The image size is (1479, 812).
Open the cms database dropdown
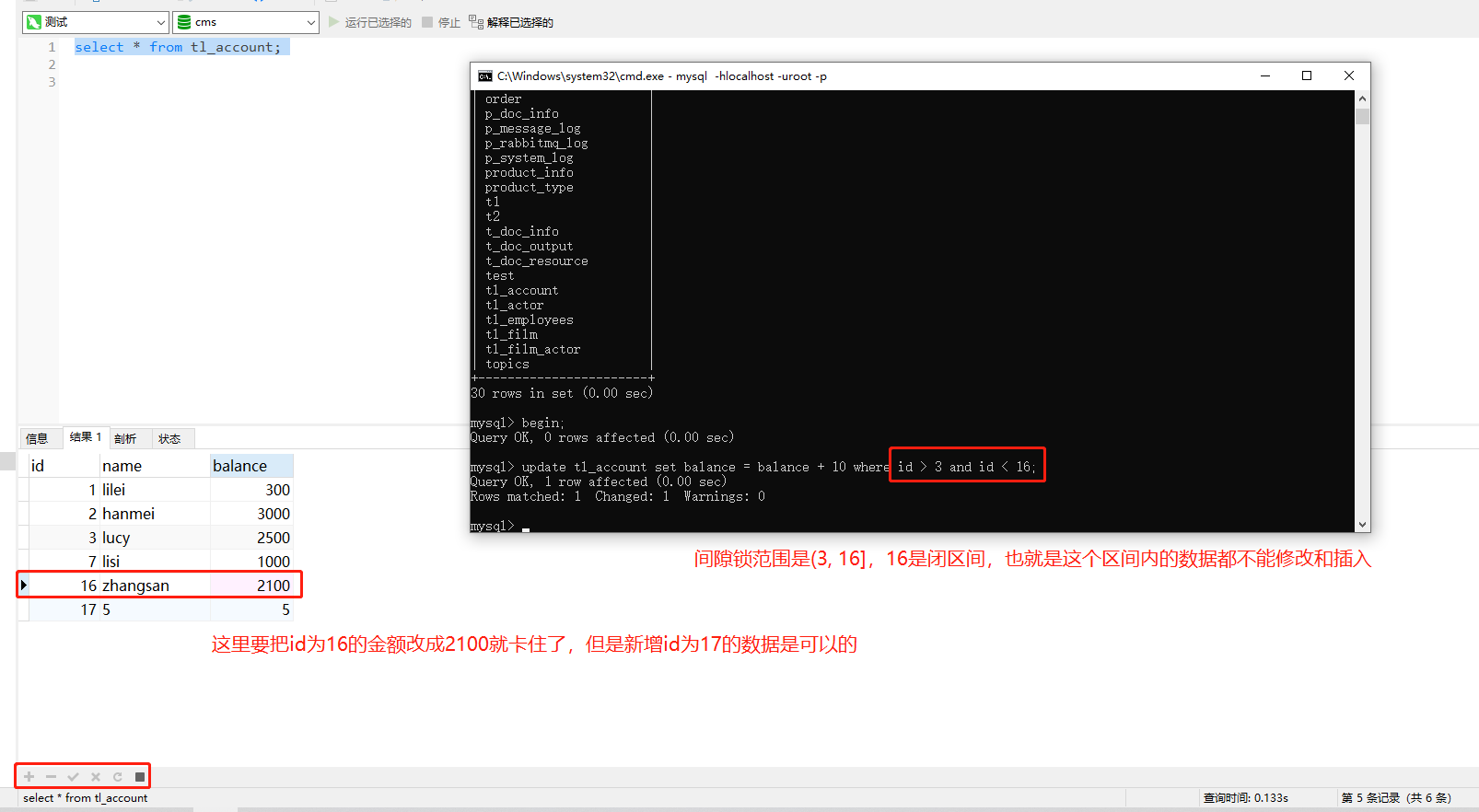point(246,22)
